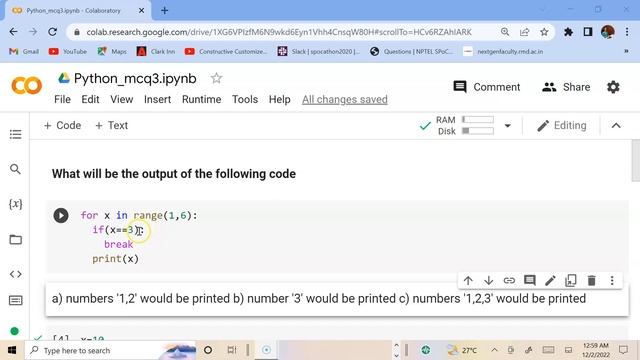Open Chrome three-dot menu
This screenshot has height=360, width=640.
tap(627, 32)
